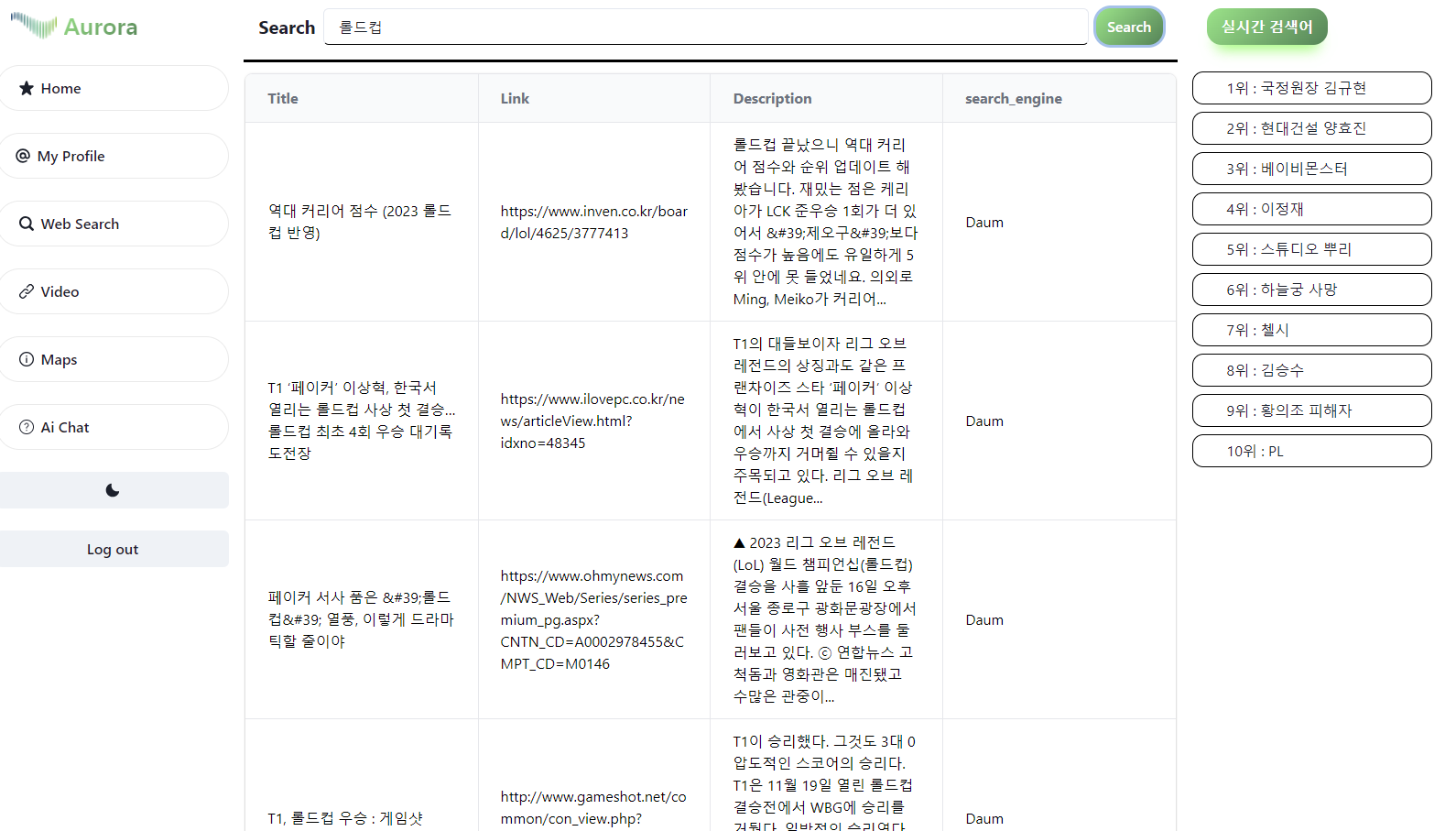Screen dimensions: 1456x831
Task: Select trending term 8위 김승수
Action: (x=1311, y=370)
